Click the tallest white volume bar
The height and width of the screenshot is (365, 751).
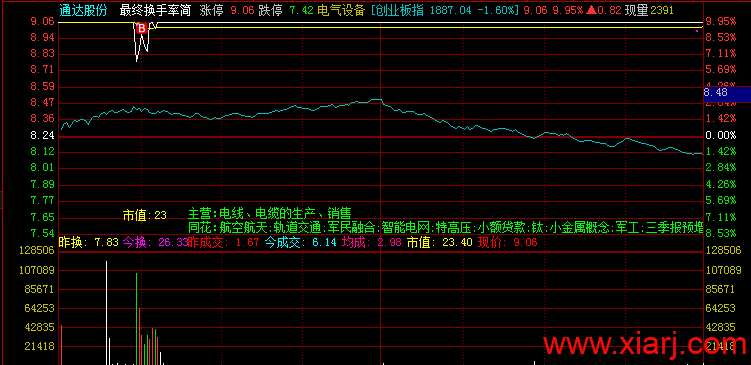click(106, 313)
